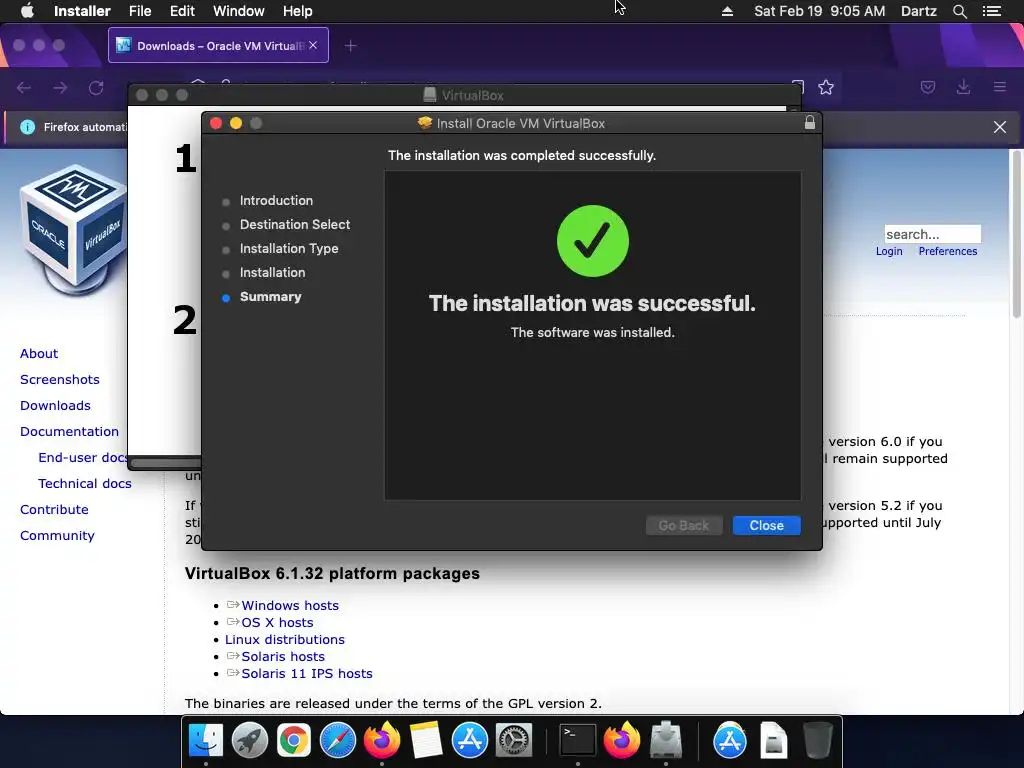Screen dimensions: 1024x768
Task: Open the Applications folder icon in Dock
Action: (x=729, y=741)
